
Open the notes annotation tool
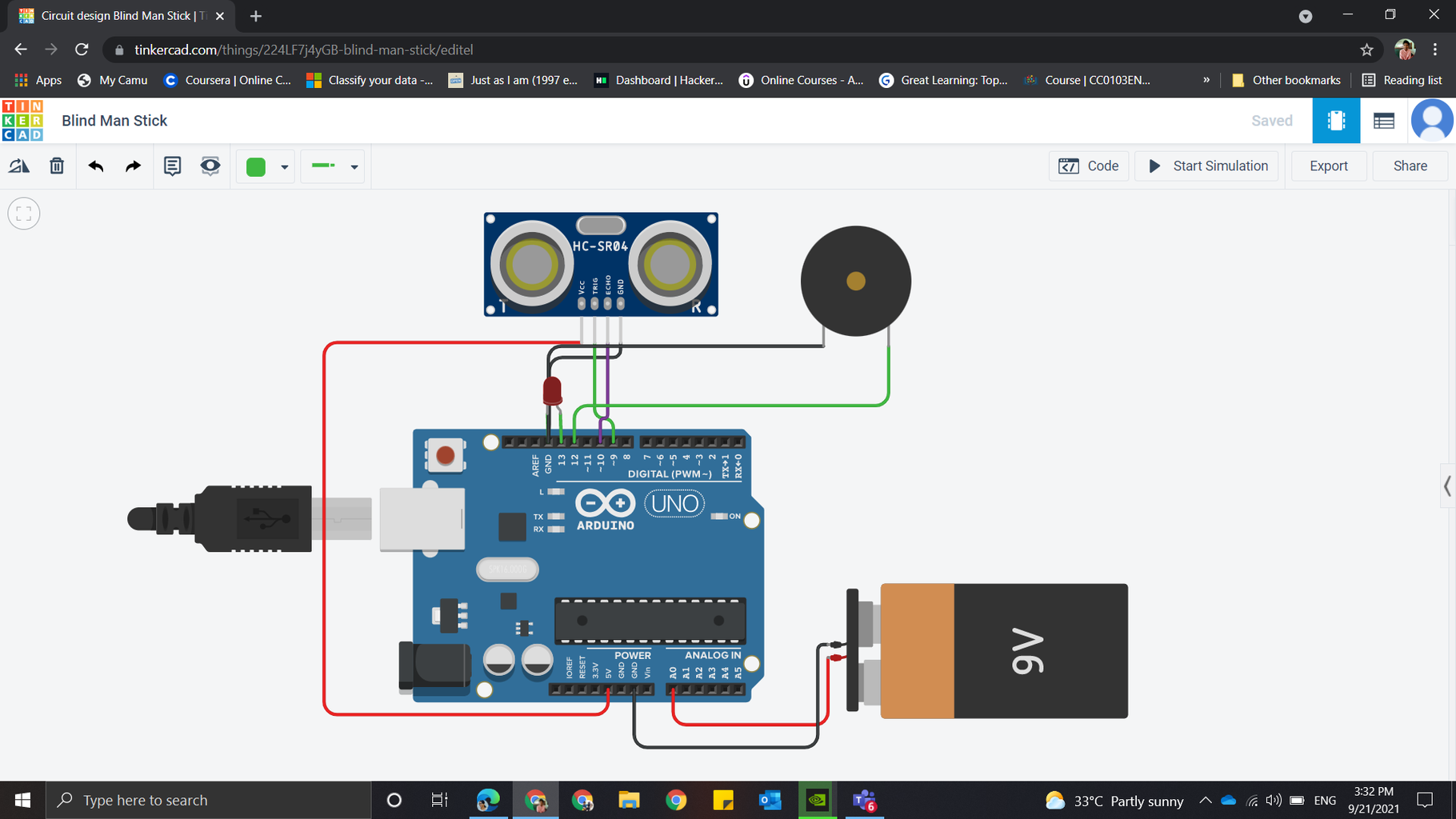click(x=172, y=166)
